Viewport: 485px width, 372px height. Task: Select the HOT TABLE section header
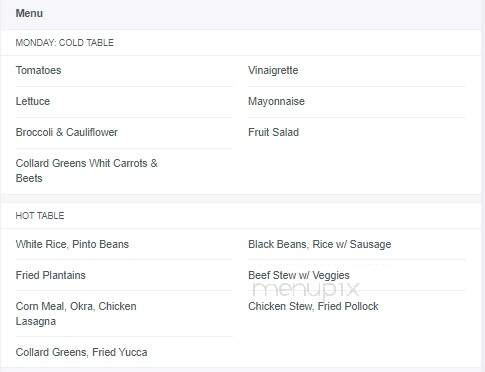pos(40,216)
